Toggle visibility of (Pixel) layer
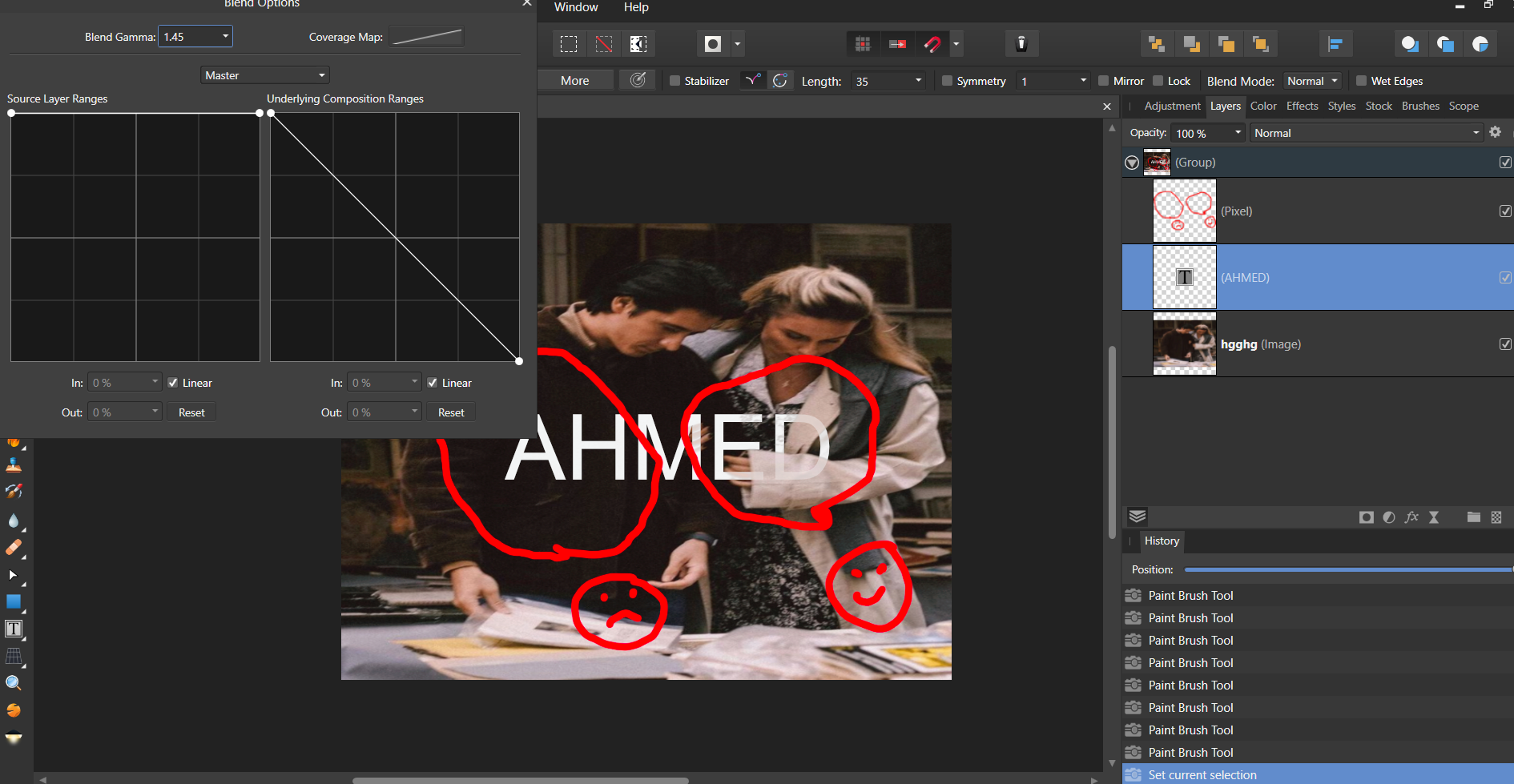This screenshot has width=1514, height=784. 1505,211
